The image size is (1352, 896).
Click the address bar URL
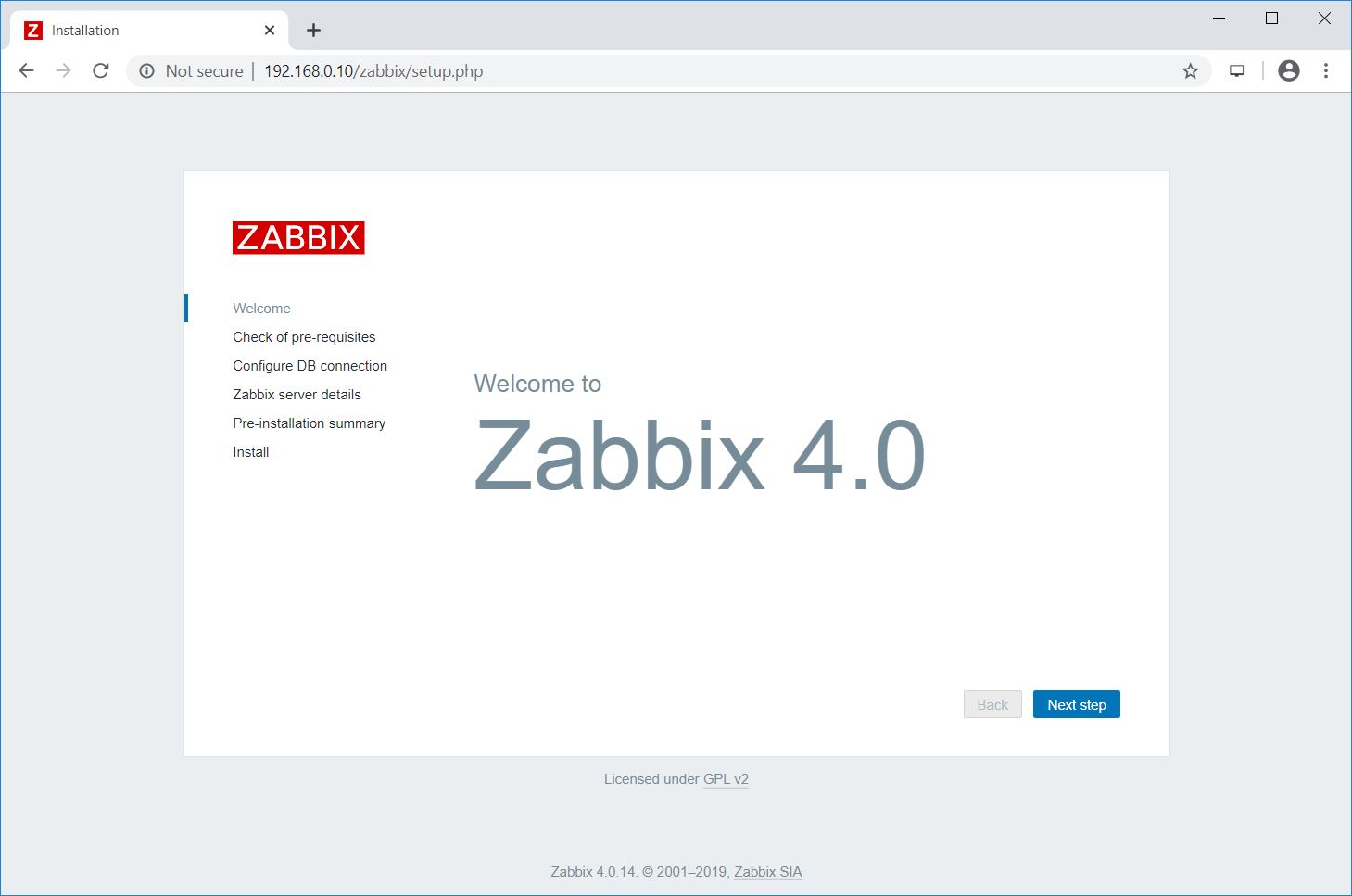(x=373, y=71)
